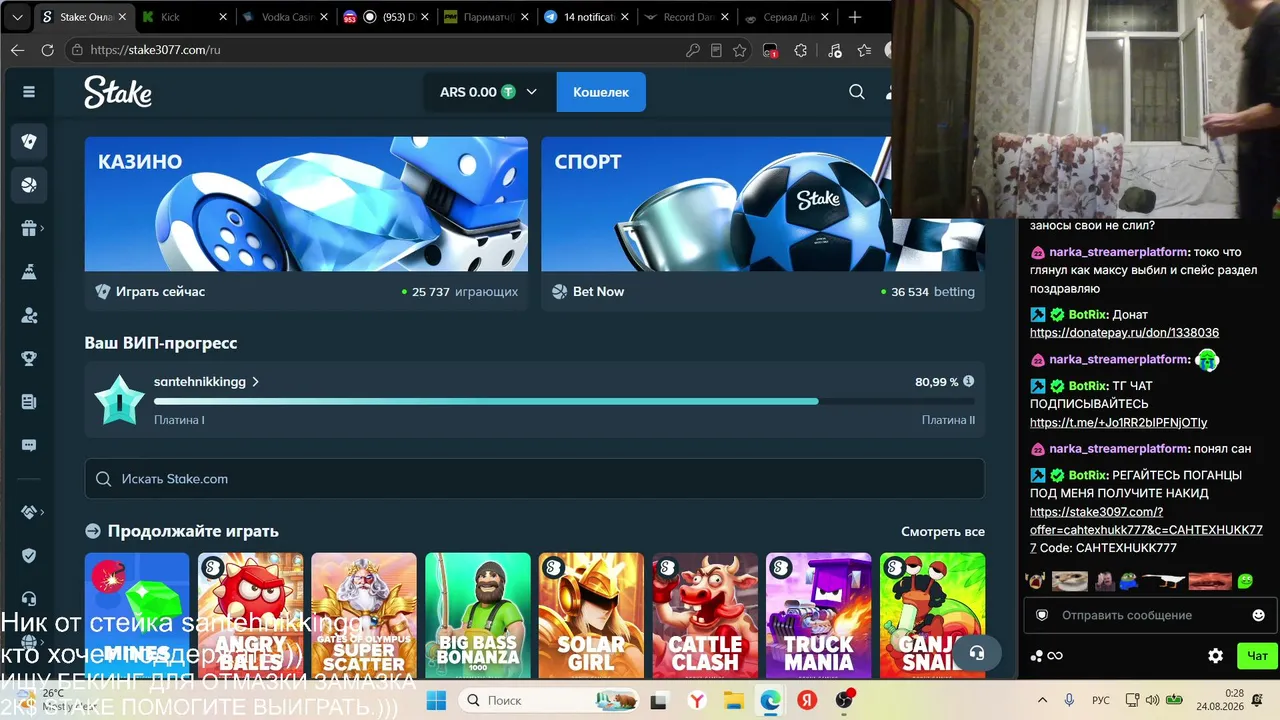Open a new browser tab
Image resolution: width=1280 pixels, height=720 pixels.
pos(855,17)
